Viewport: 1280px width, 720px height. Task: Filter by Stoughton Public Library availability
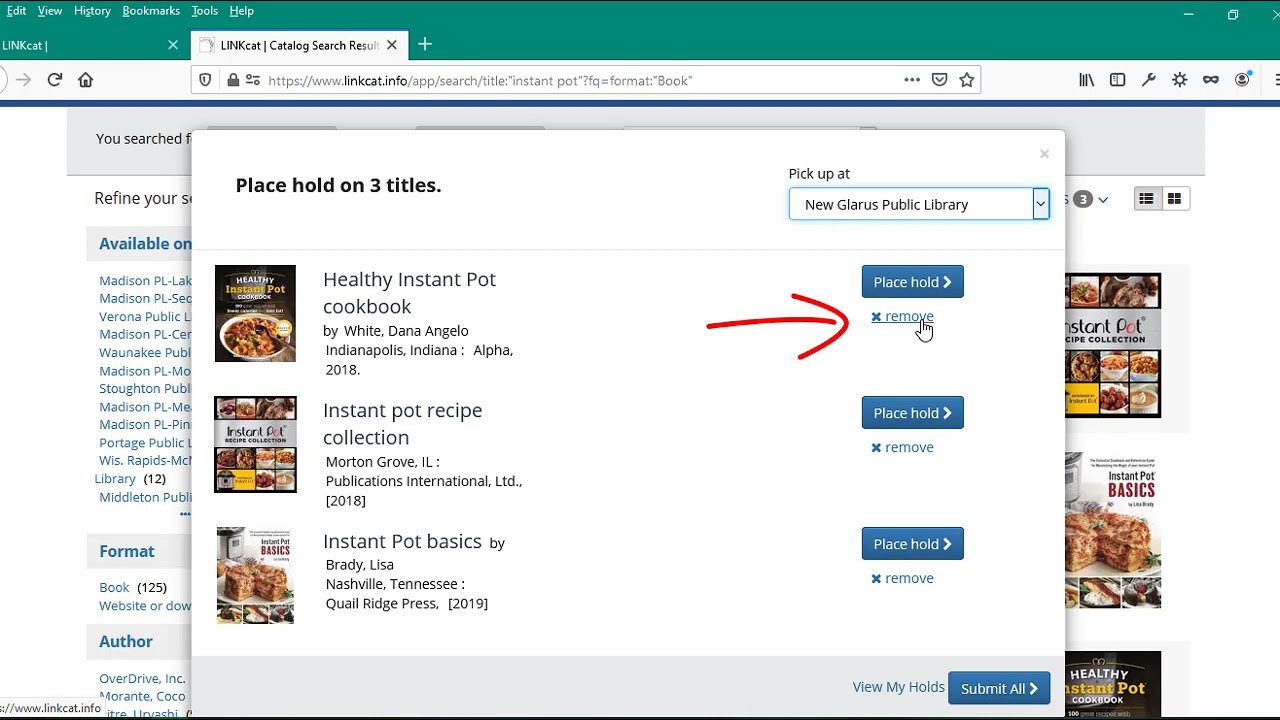tap(145, 388)
